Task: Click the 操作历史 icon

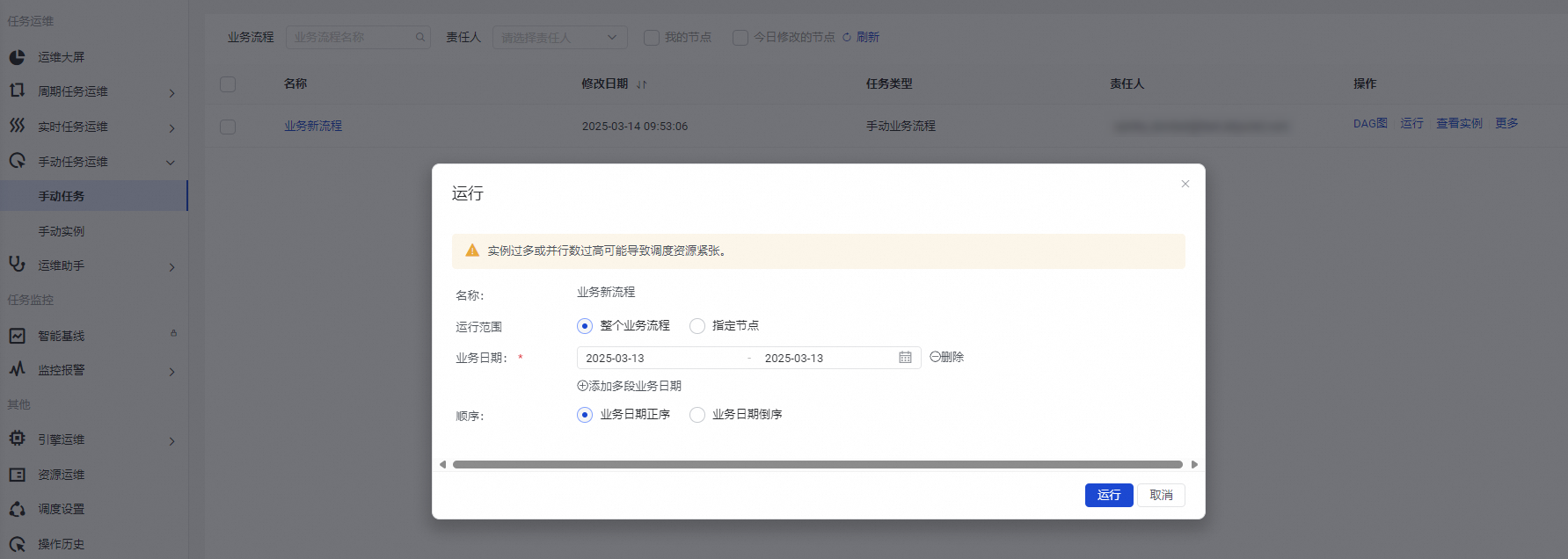Action: click(x=17, y=544)
